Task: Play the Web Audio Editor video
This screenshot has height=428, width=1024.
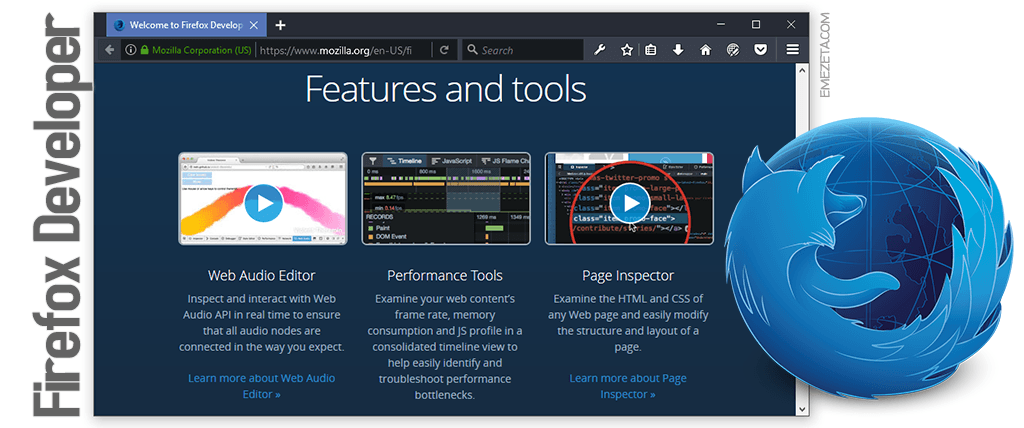Action: (263, 203)
